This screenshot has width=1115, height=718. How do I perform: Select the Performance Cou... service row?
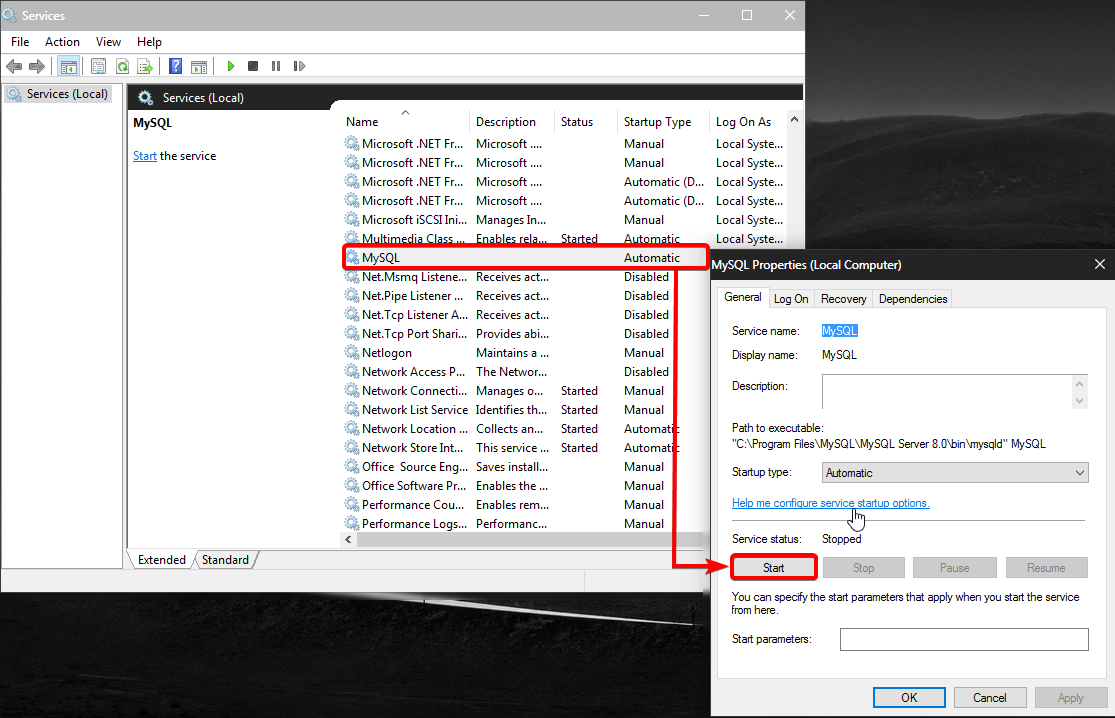coord(525,505)
